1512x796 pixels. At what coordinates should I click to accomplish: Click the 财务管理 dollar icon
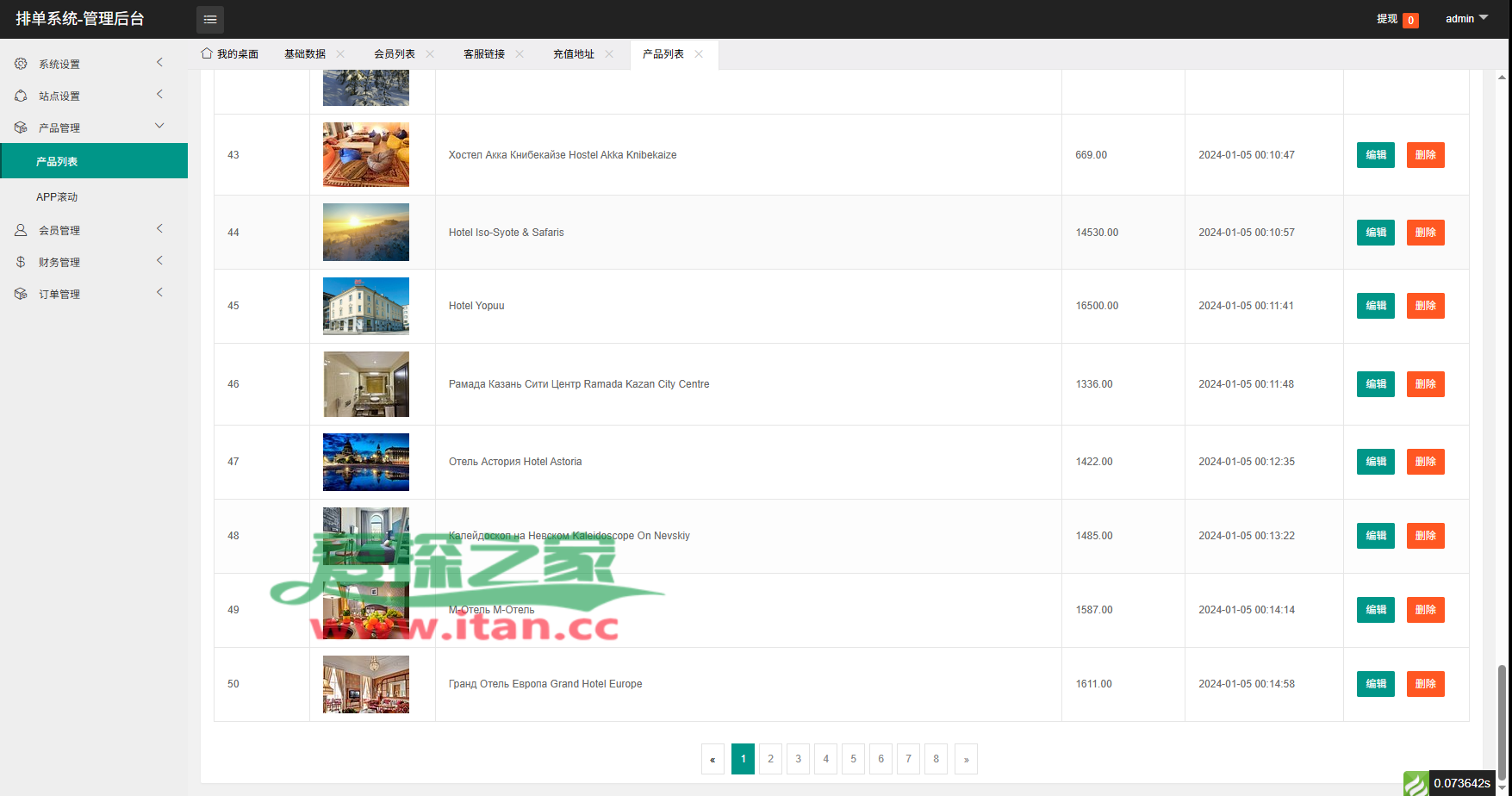coord(21,262)
